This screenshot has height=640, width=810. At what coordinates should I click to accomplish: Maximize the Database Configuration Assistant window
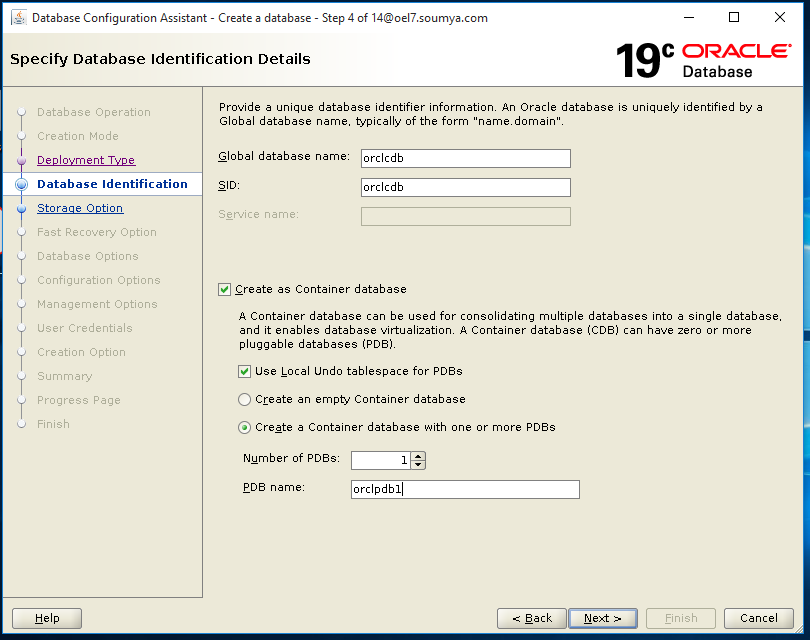(734, 18)
